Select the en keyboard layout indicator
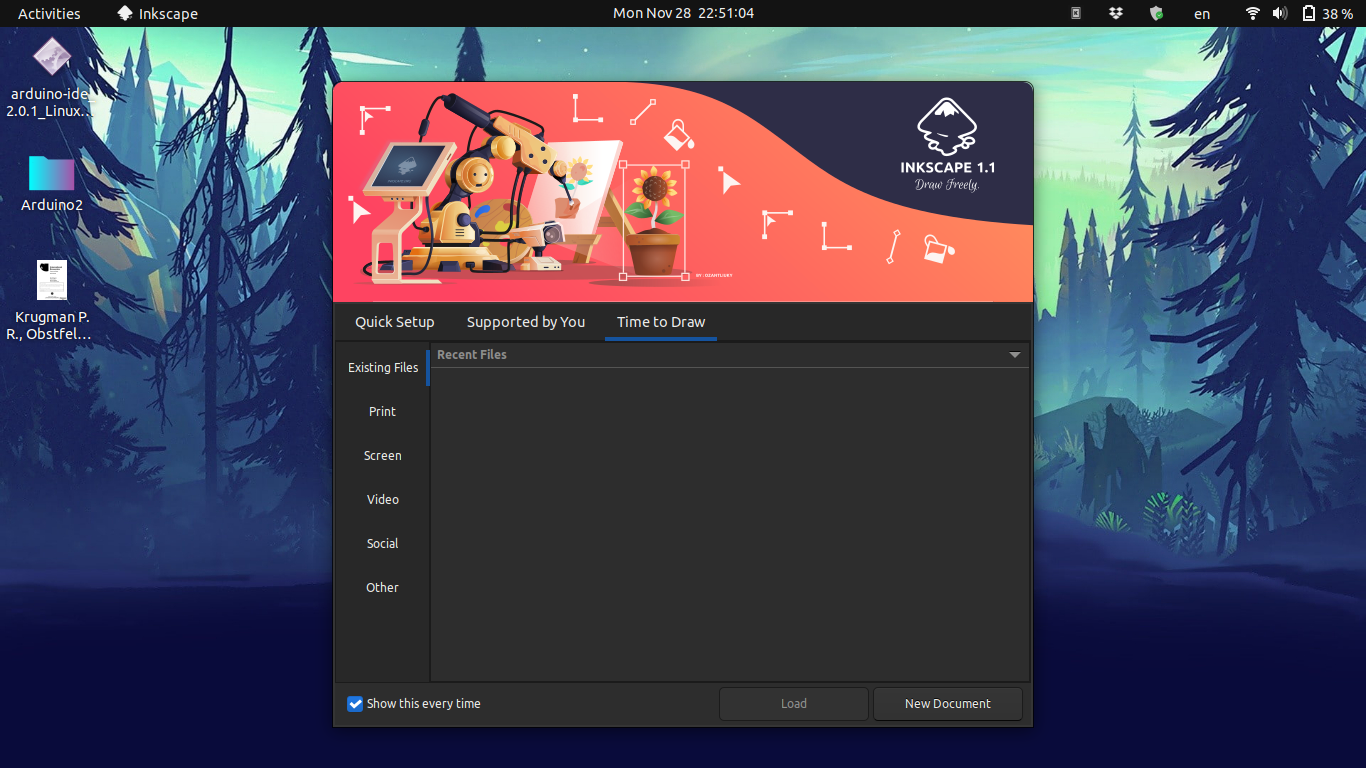1366x768 pixels. [x=1201, y=13]
